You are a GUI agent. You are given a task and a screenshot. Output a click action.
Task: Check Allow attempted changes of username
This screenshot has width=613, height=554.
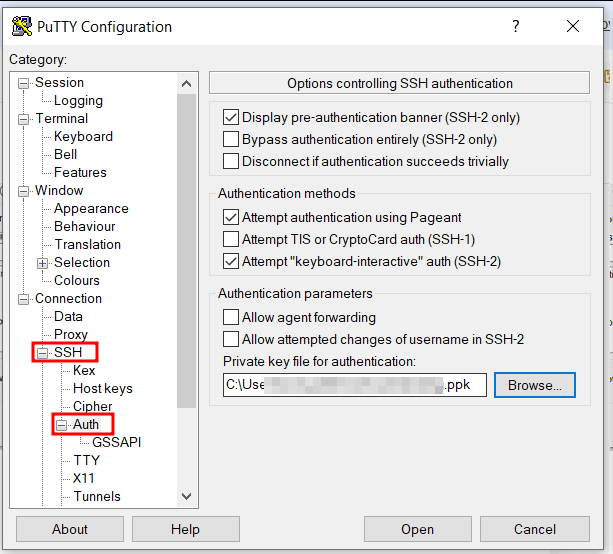coord(231,339)
